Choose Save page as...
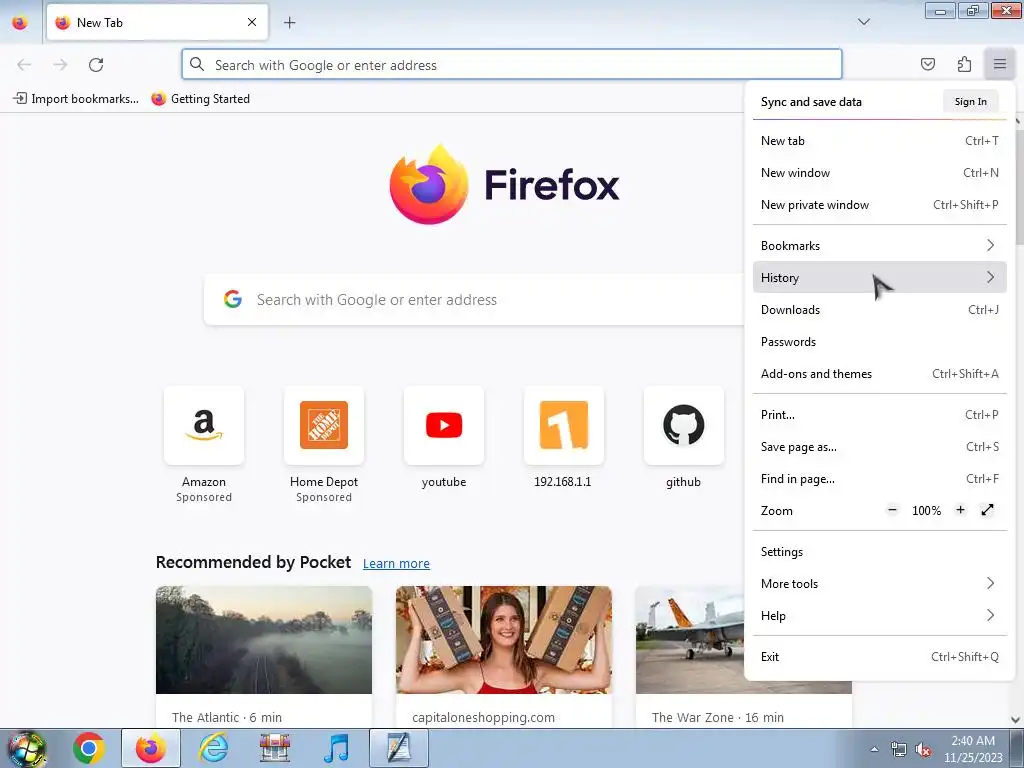This screenshot has height=768, width=1024. [879, 447]
